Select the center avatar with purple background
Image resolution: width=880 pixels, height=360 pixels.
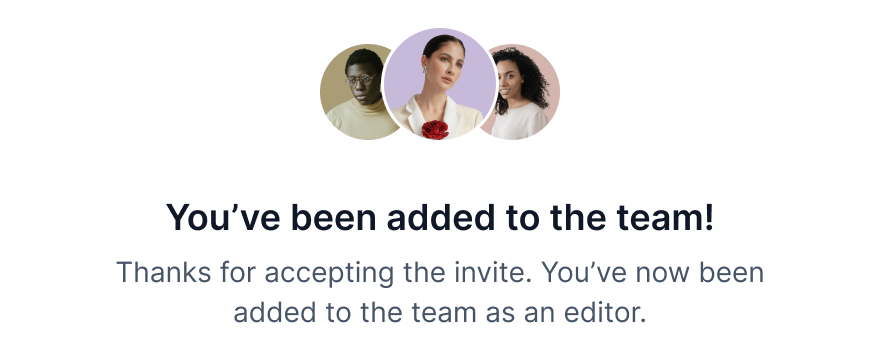pos(440,84)
